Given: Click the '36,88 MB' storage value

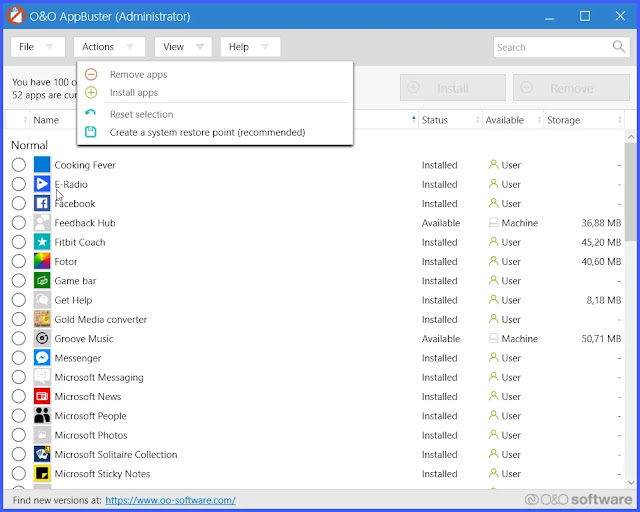Looking at the screenshot, I should coord(601,223).
